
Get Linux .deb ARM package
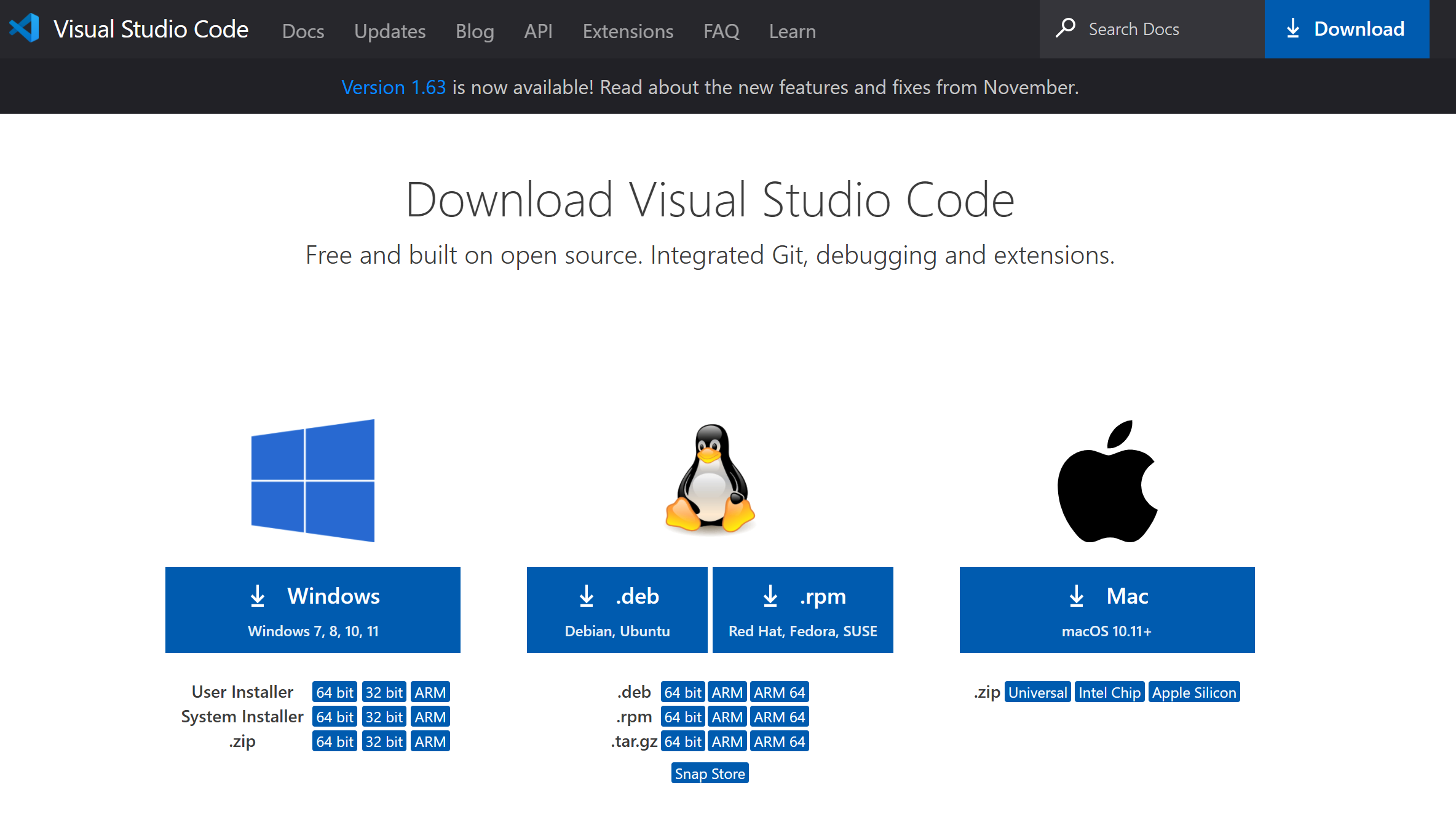tap(727, 692)
